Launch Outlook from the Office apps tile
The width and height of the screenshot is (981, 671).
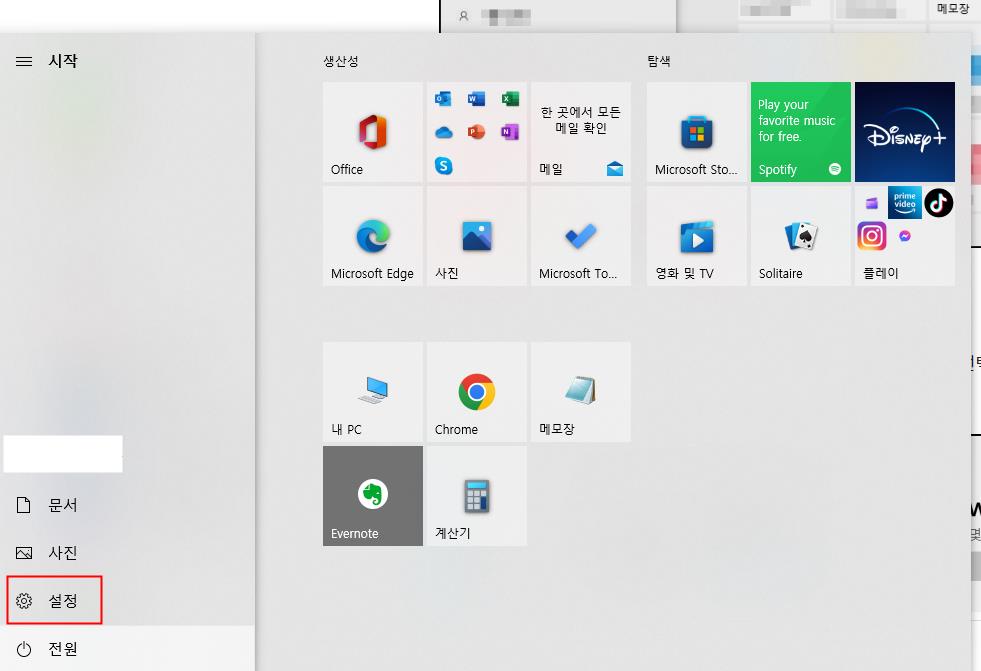click(x=443, y=99)
